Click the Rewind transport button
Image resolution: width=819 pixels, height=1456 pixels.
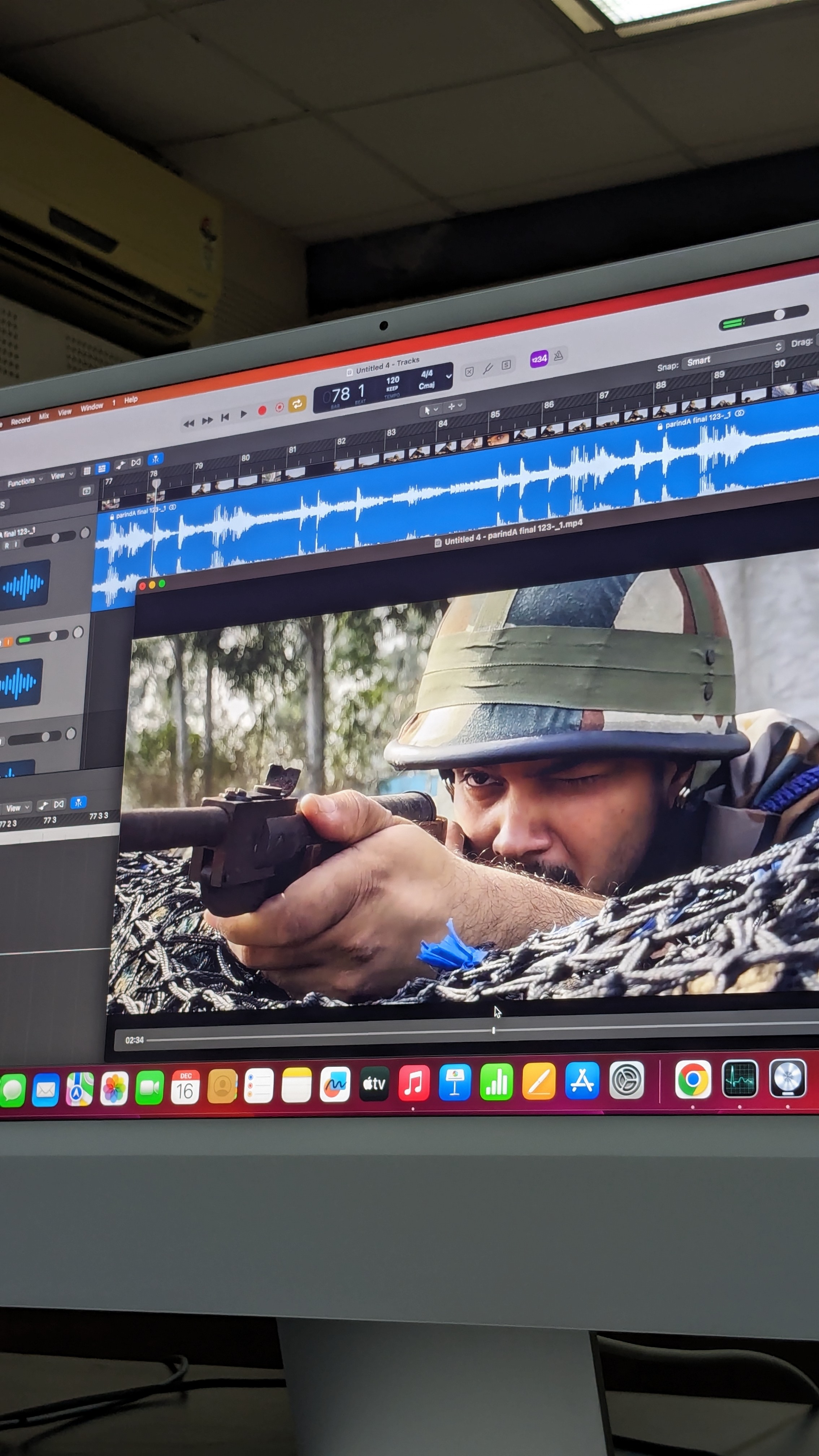coord(189,423)
